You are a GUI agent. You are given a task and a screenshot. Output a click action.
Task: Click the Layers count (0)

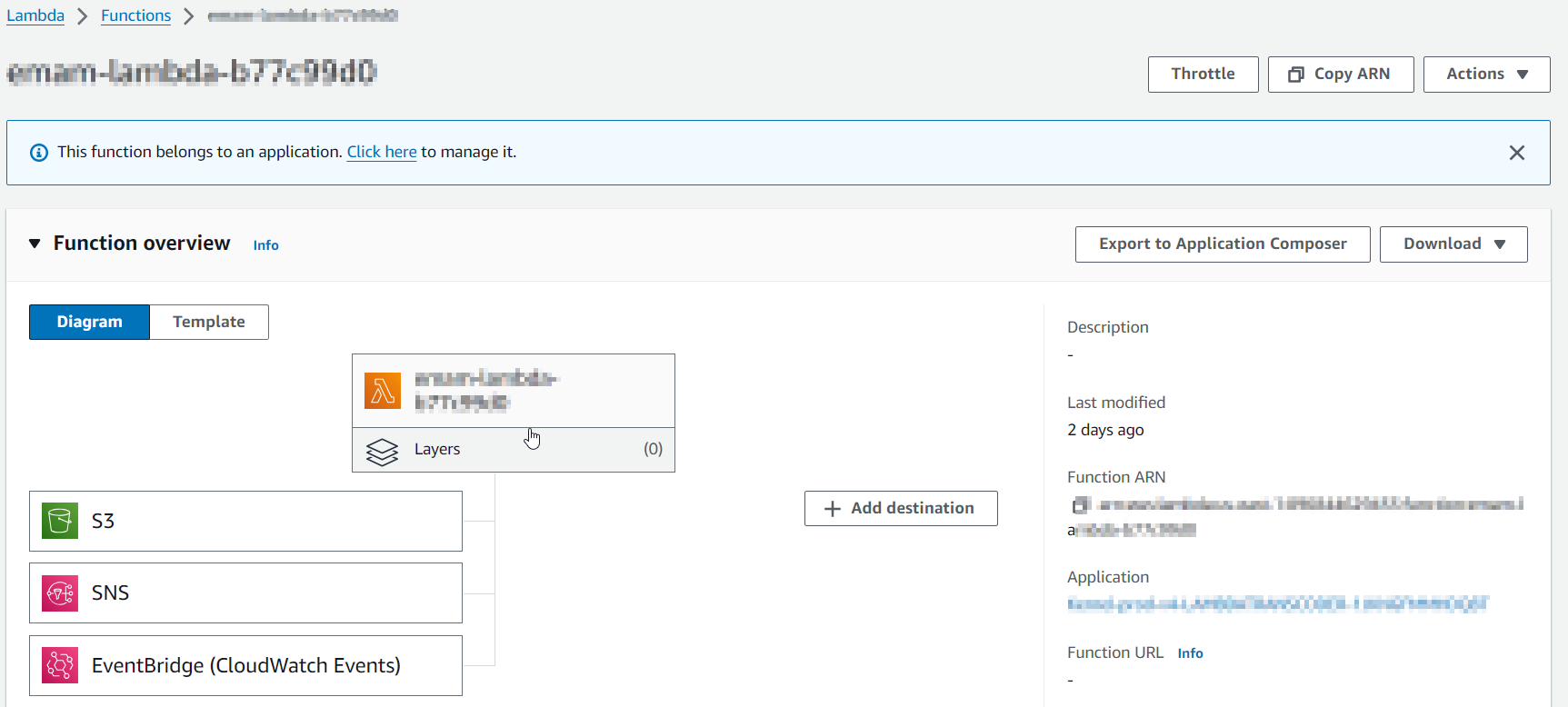(x=653, y=449)
